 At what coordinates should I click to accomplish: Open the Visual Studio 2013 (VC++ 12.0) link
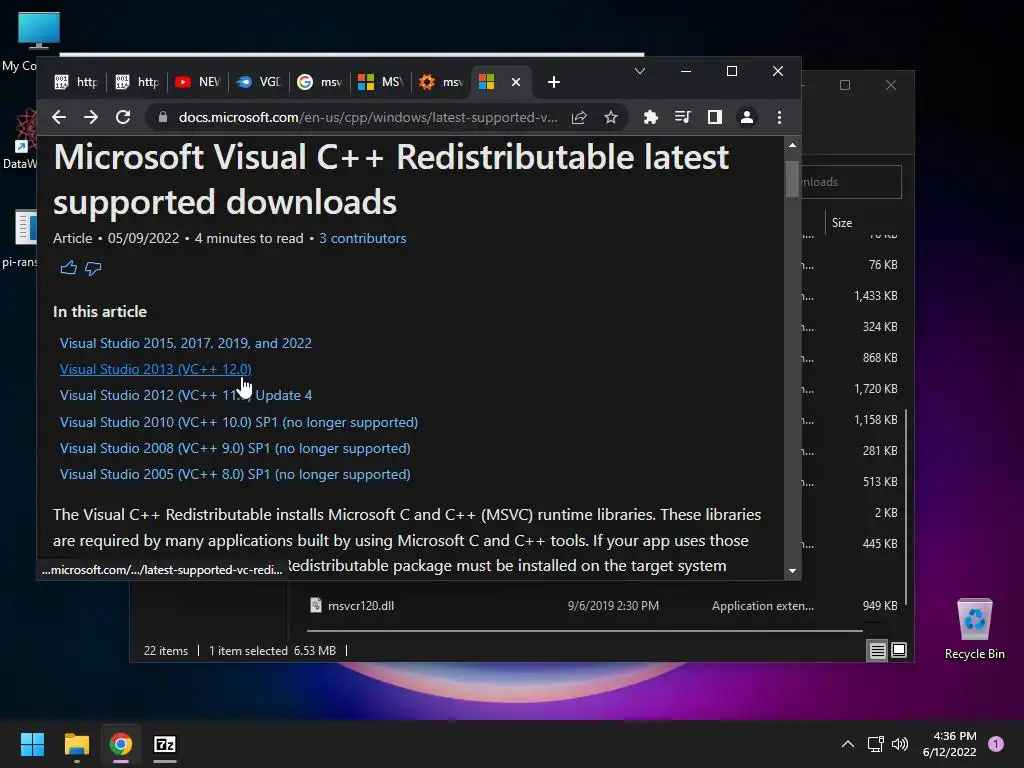[x=155, y=369]
